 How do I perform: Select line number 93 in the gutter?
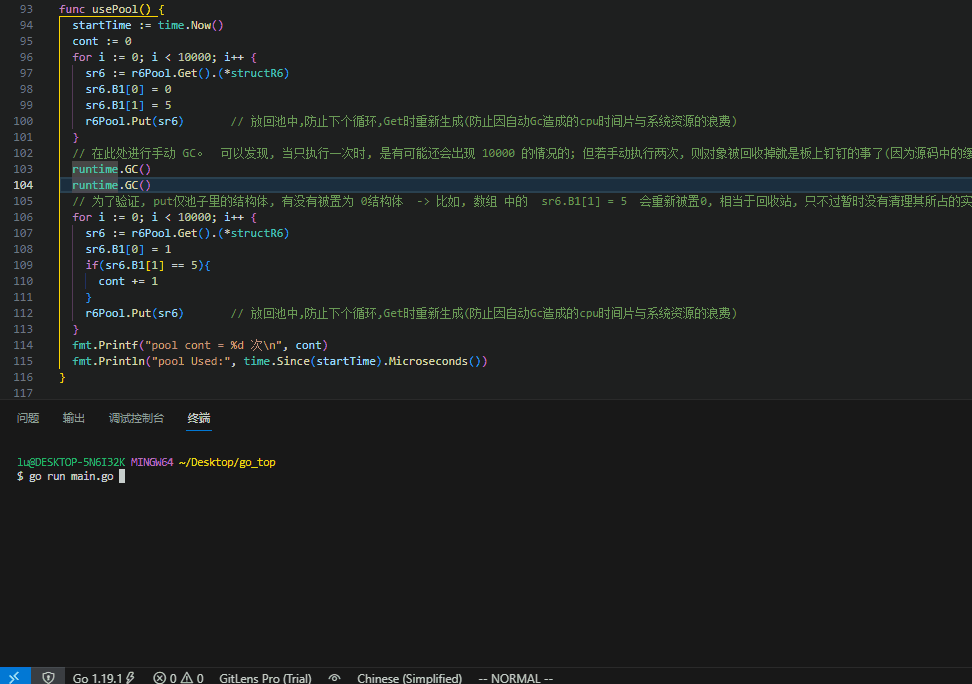click(24, 9)
